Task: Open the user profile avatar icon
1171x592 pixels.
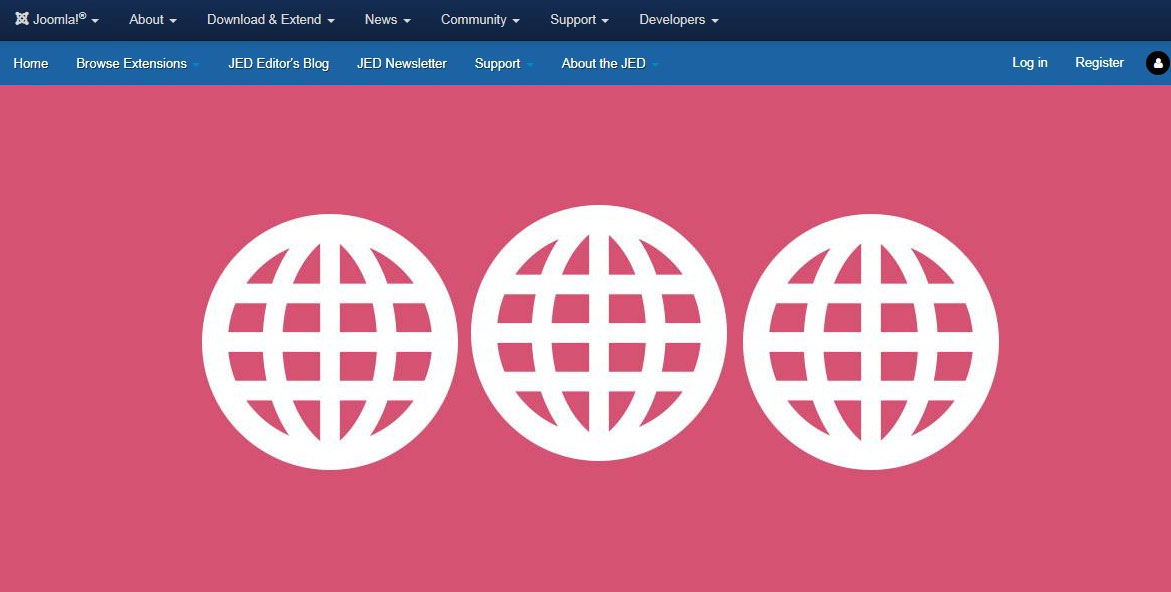Action: (1158, 63)
